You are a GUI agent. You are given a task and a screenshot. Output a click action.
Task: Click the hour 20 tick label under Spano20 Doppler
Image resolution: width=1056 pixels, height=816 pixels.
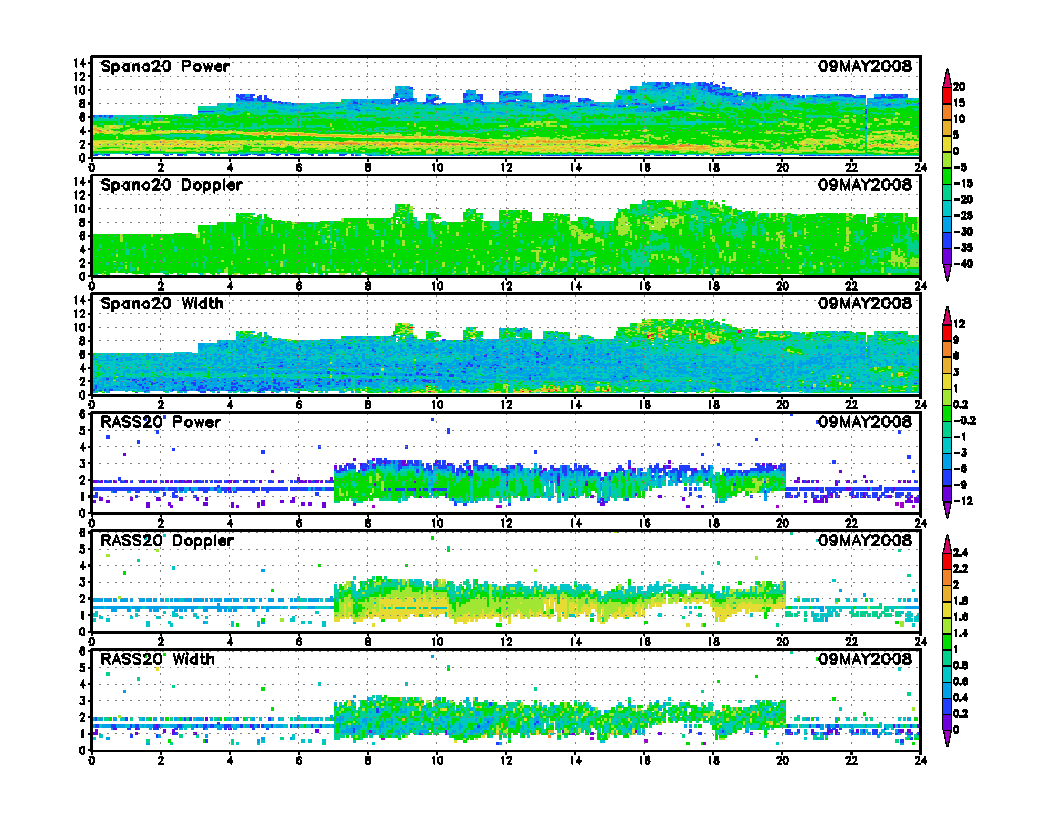782,286
